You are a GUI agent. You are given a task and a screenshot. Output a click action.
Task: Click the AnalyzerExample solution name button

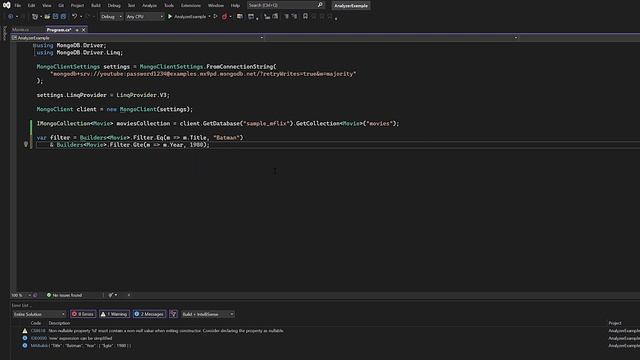(x=351, y=6)
